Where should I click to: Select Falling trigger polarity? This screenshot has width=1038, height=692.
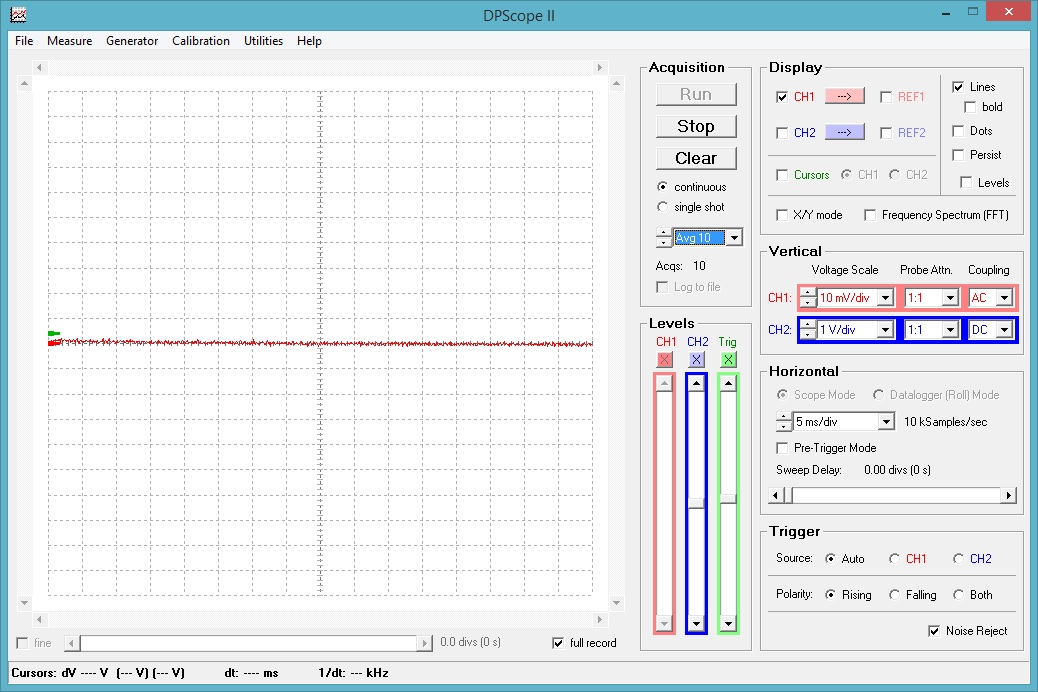click(x=894, y=595)
